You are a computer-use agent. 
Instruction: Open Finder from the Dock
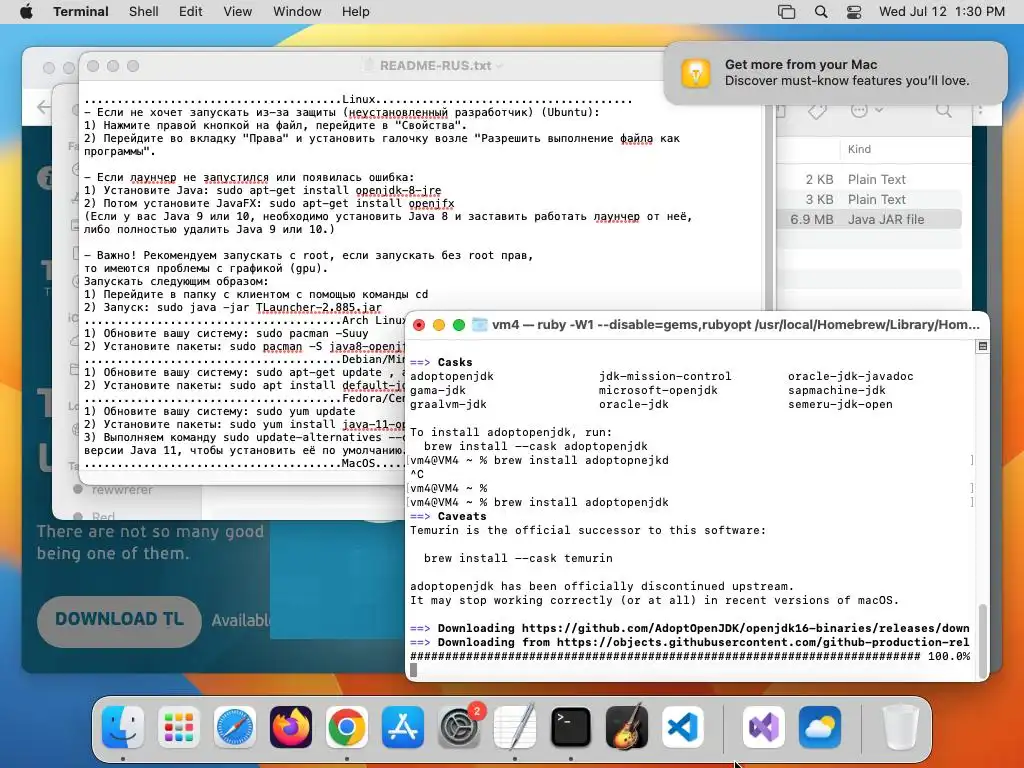[123, 727]
